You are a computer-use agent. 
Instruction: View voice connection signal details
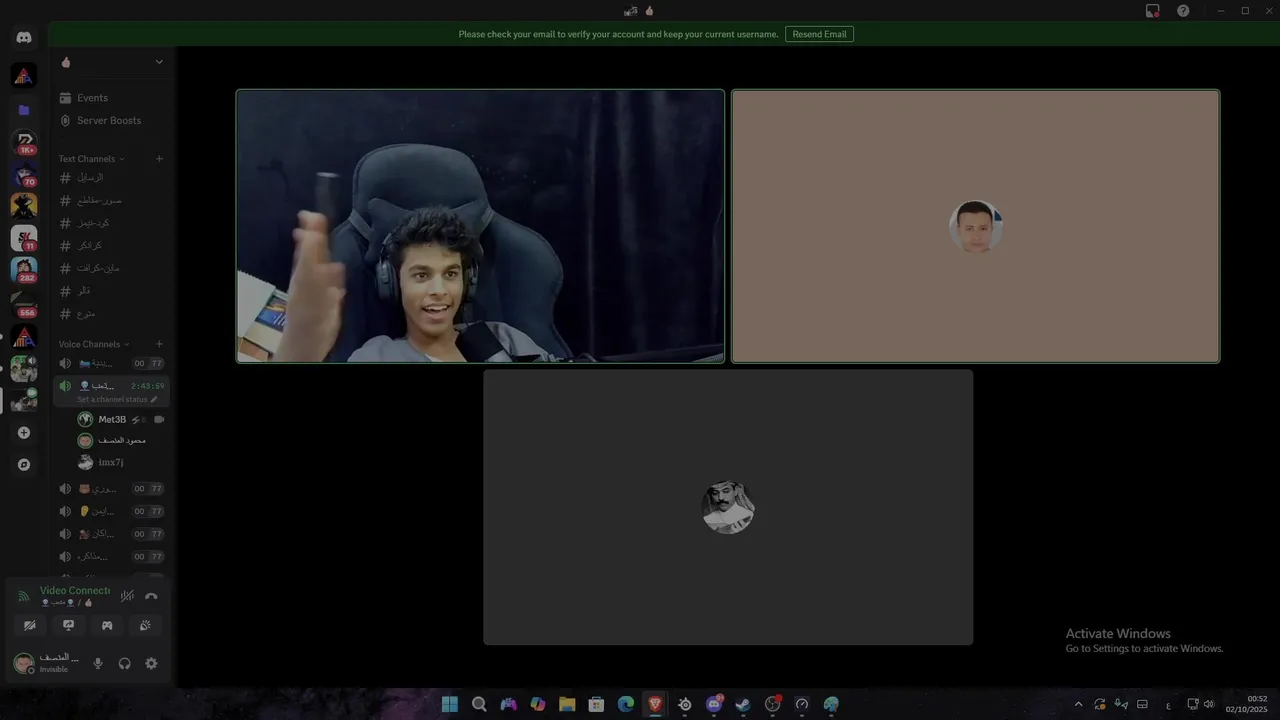click(x=24, y=596)
